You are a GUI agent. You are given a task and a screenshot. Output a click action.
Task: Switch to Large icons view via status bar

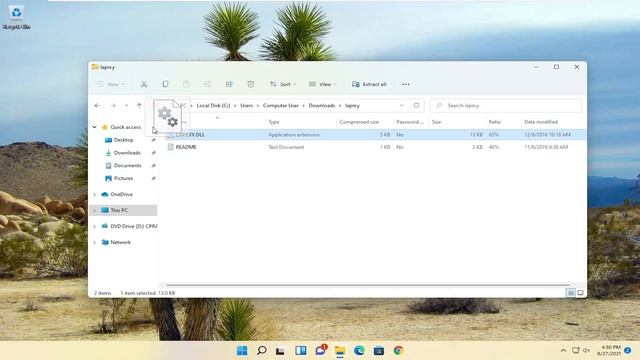click(x=580, y=293)
